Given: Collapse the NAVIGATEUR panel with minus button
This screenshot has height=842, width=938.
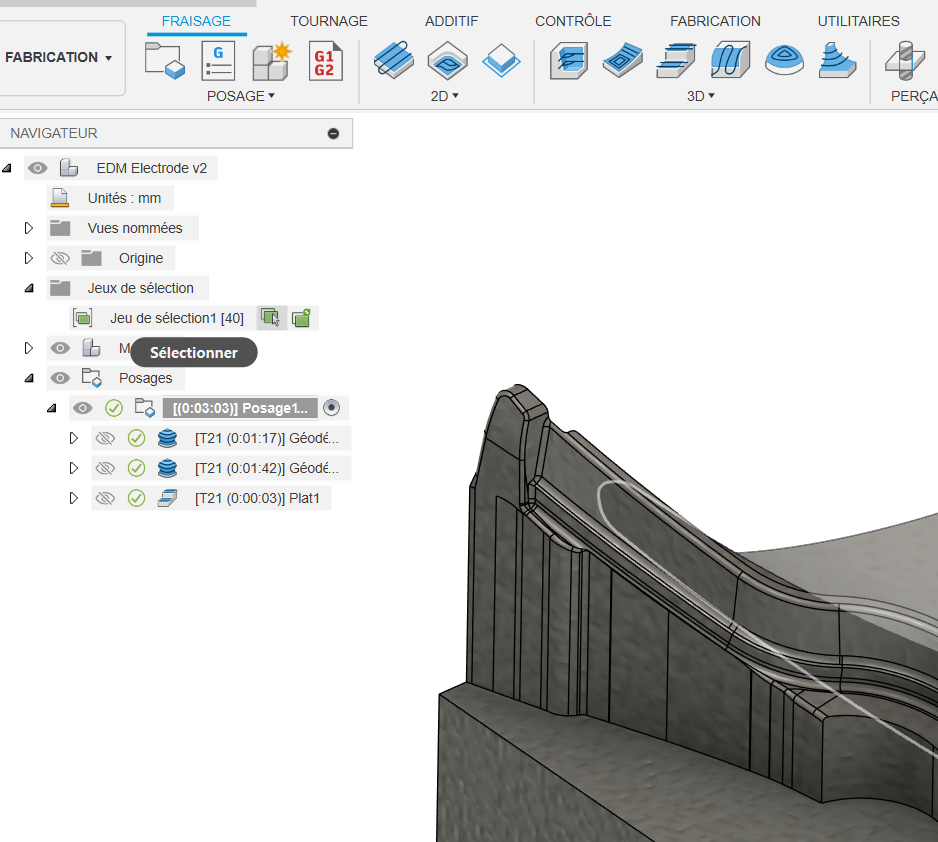Looking at the screenshot, I should click(x=333, y=133).
